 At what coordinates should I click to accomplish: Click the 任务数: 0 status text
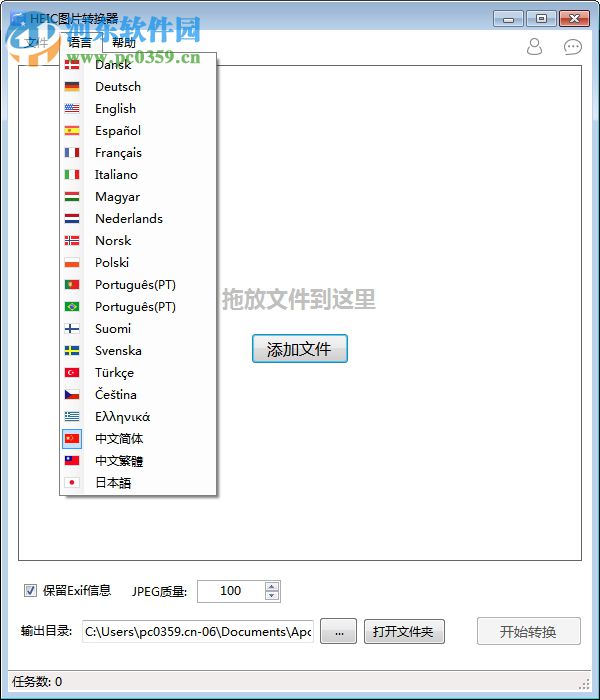(x=37, y=682)
